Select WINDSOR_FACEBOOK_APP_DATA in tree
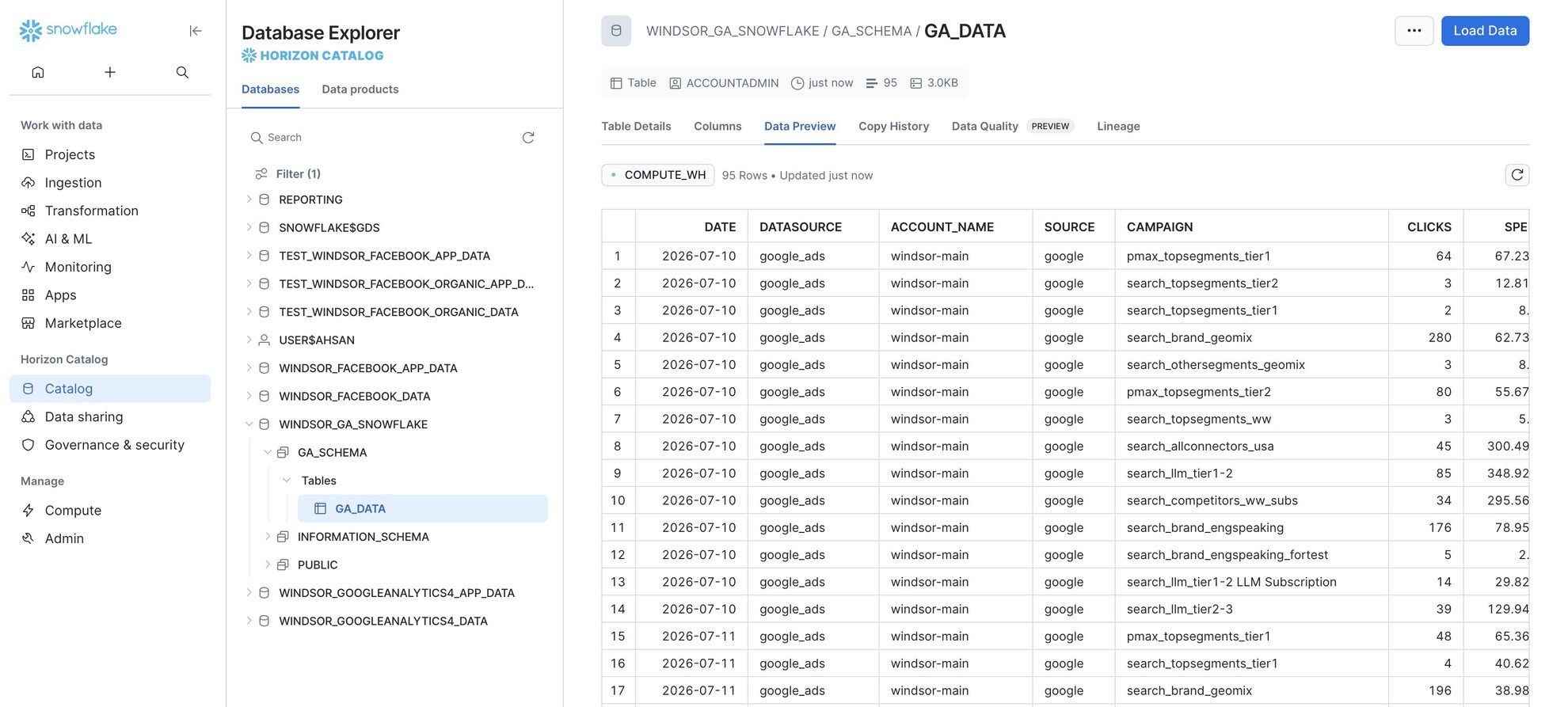 (x=368, y=368)
